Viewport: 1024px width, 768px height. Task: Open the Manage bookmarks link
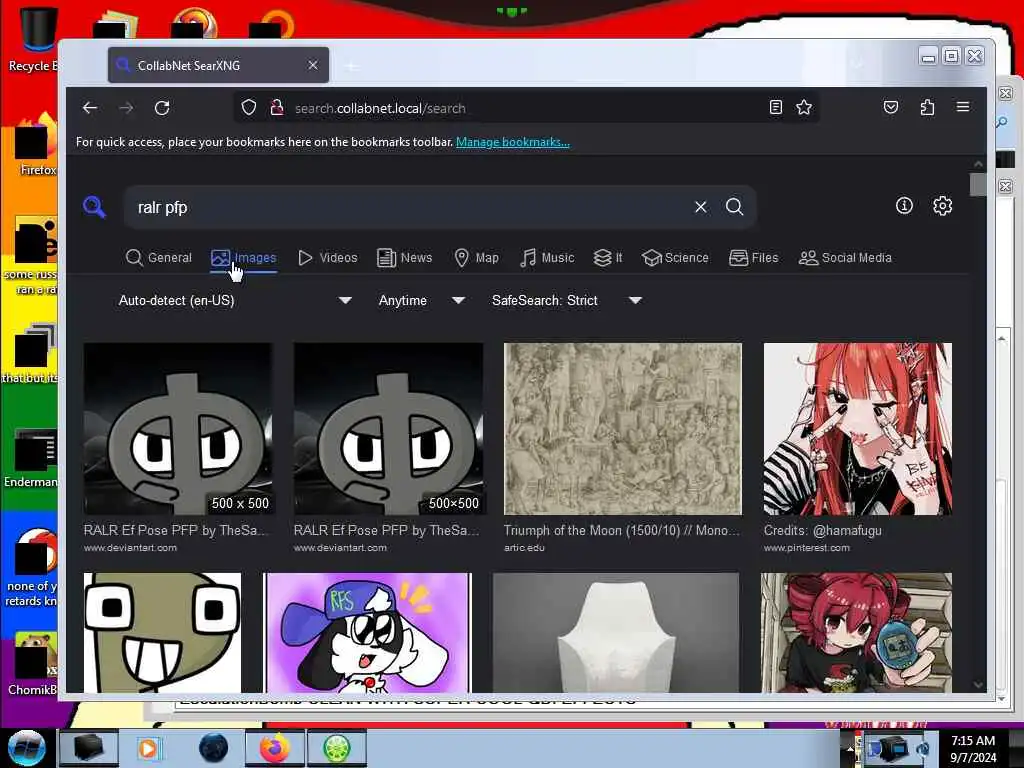coord(513,142)
